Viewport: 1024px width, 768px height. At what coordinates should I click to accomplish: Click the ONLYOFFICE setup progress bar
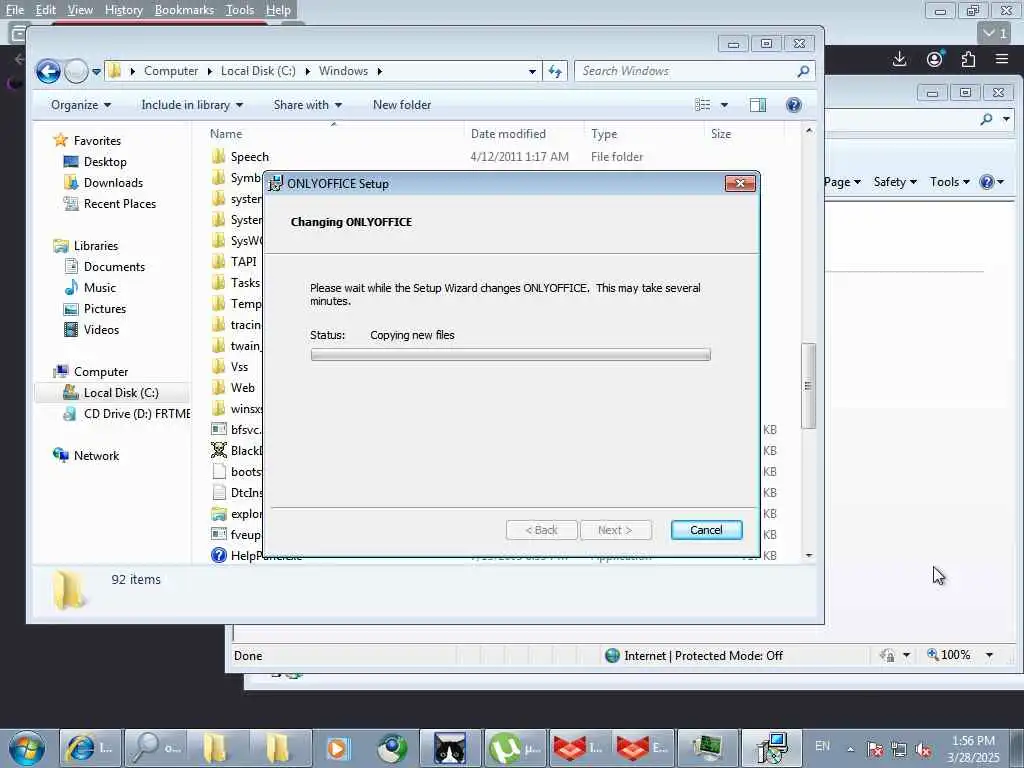coord(511,355)
